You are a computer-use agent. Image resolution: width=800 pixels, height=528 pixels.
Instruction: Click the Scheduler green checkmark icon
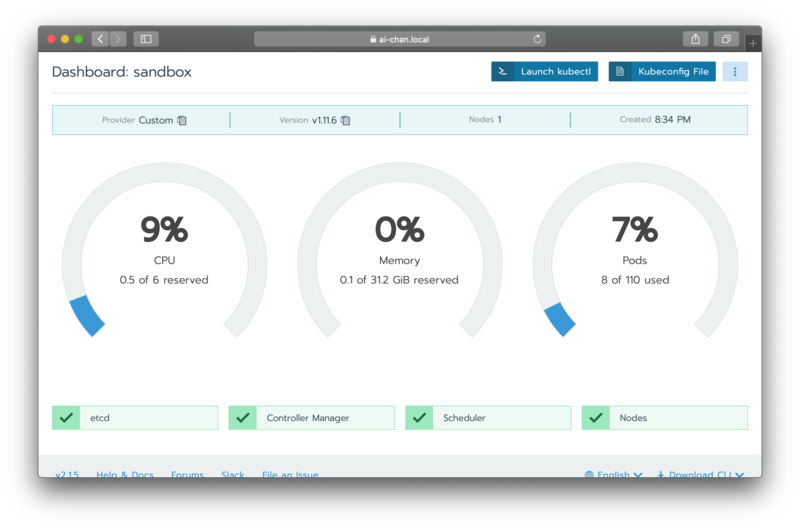[420, 418]
